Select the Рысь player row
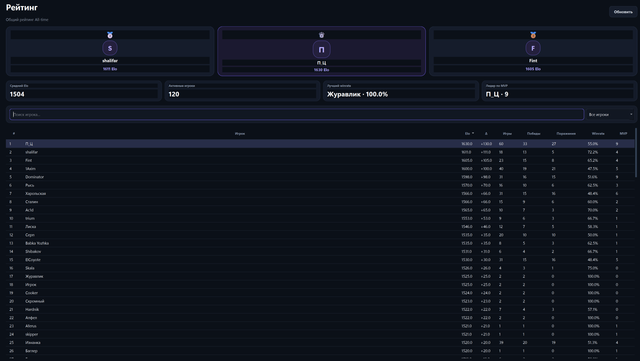640x361 pixels. [x=320, y=185]
